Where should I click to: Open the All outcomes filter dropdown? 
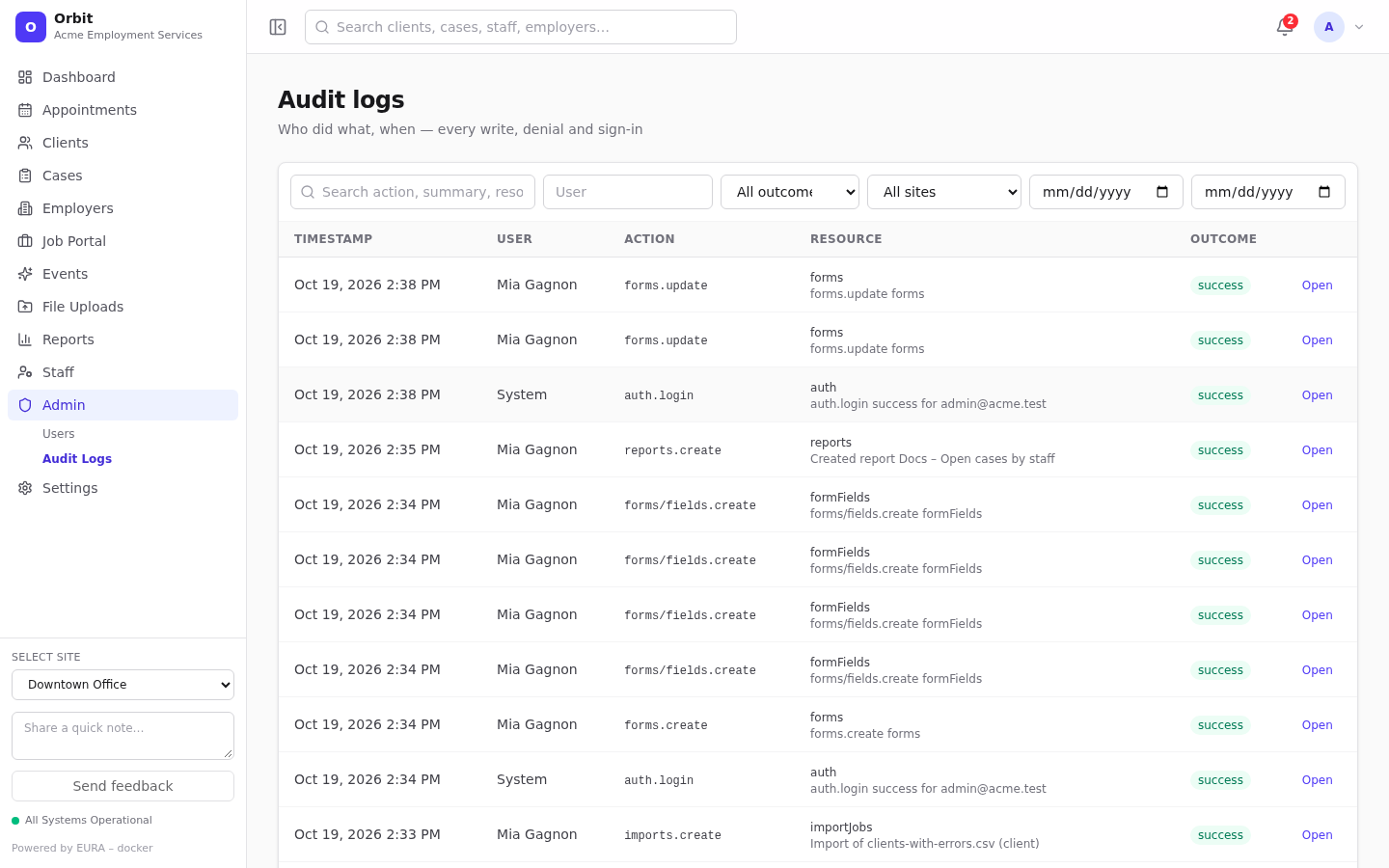pos(790,192)
